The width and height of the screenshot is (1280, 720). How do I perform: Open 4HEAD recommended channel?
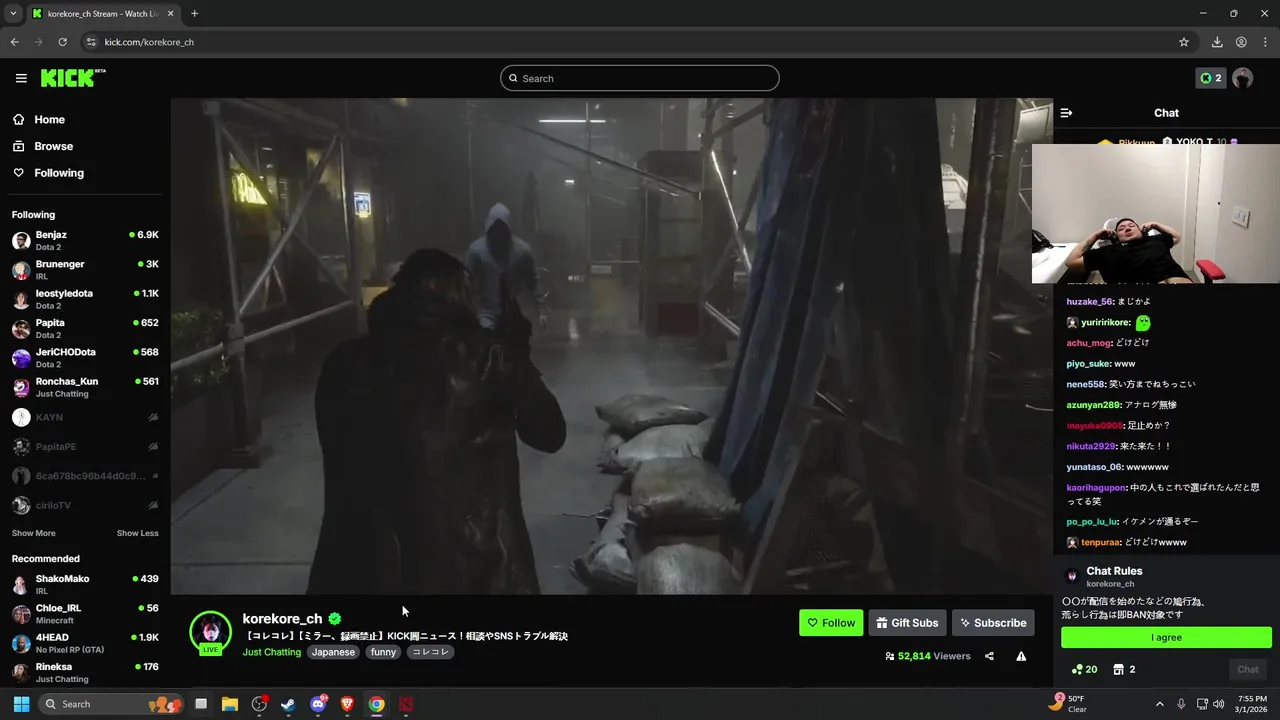[85, 643]
